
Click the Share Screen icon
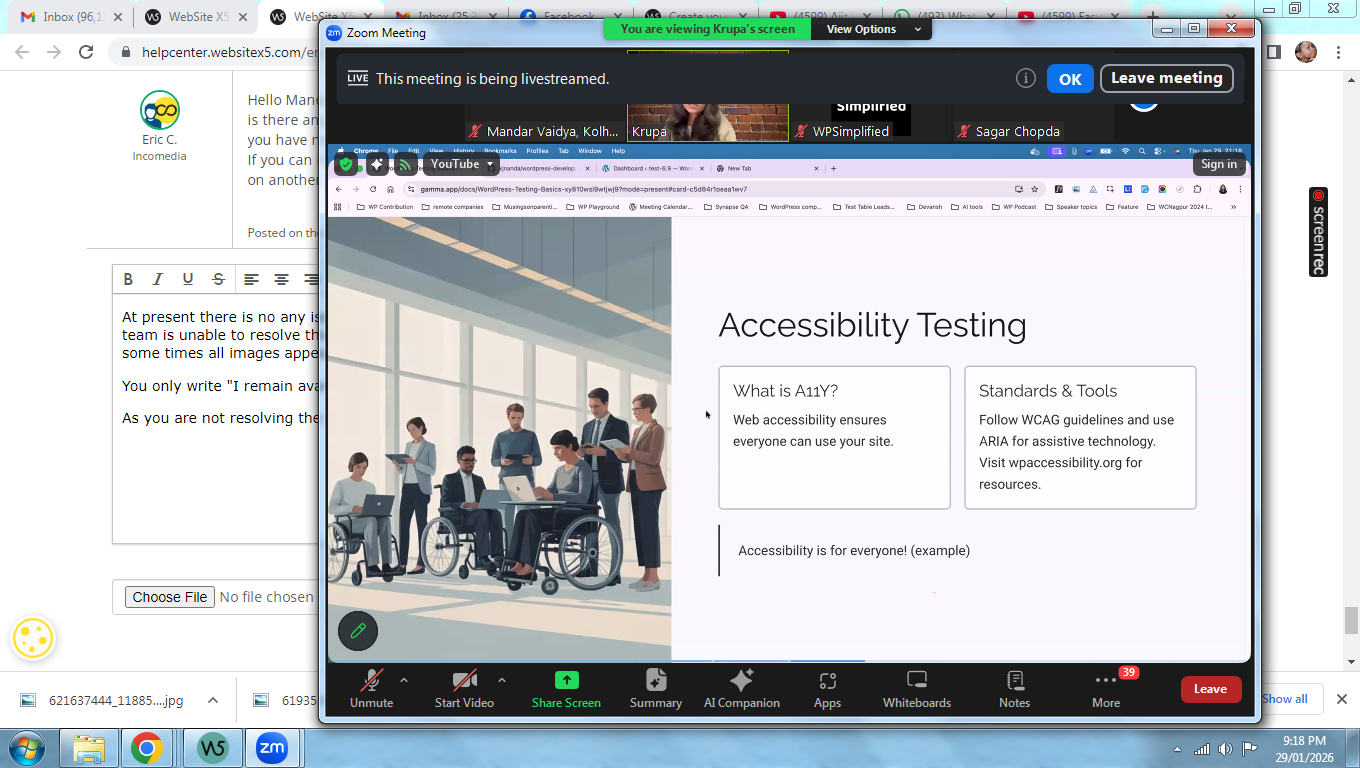(566, 688)
